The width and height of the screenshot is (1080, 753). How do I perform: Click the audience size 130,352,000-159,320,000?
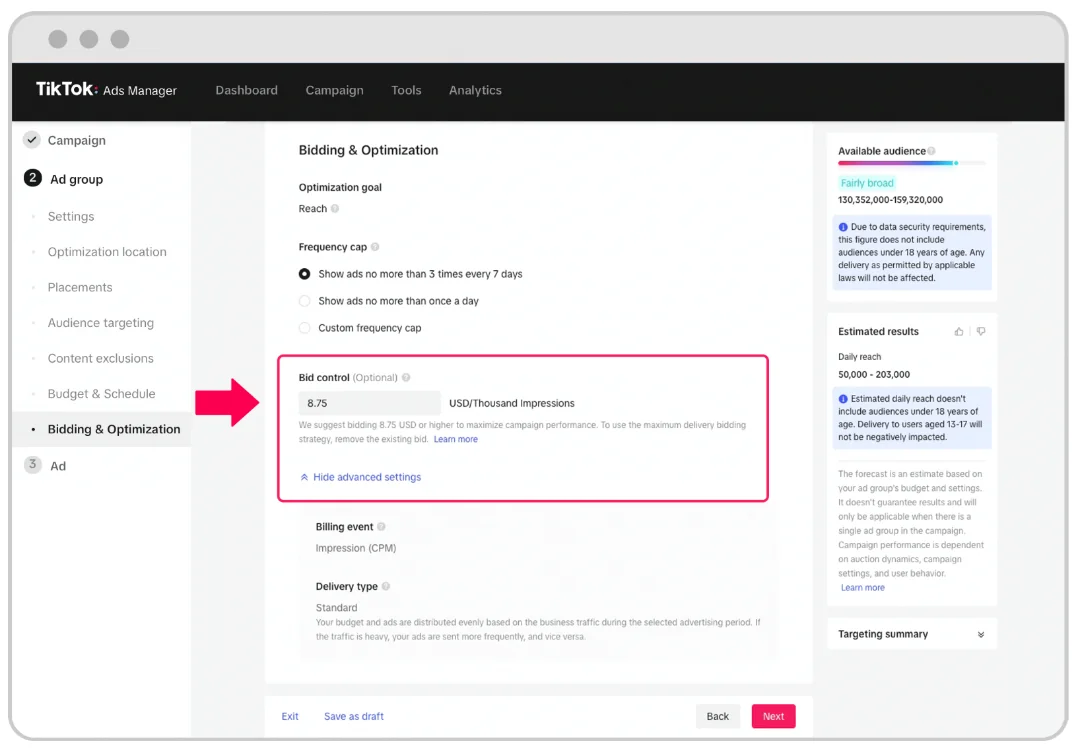pos(891,200)
